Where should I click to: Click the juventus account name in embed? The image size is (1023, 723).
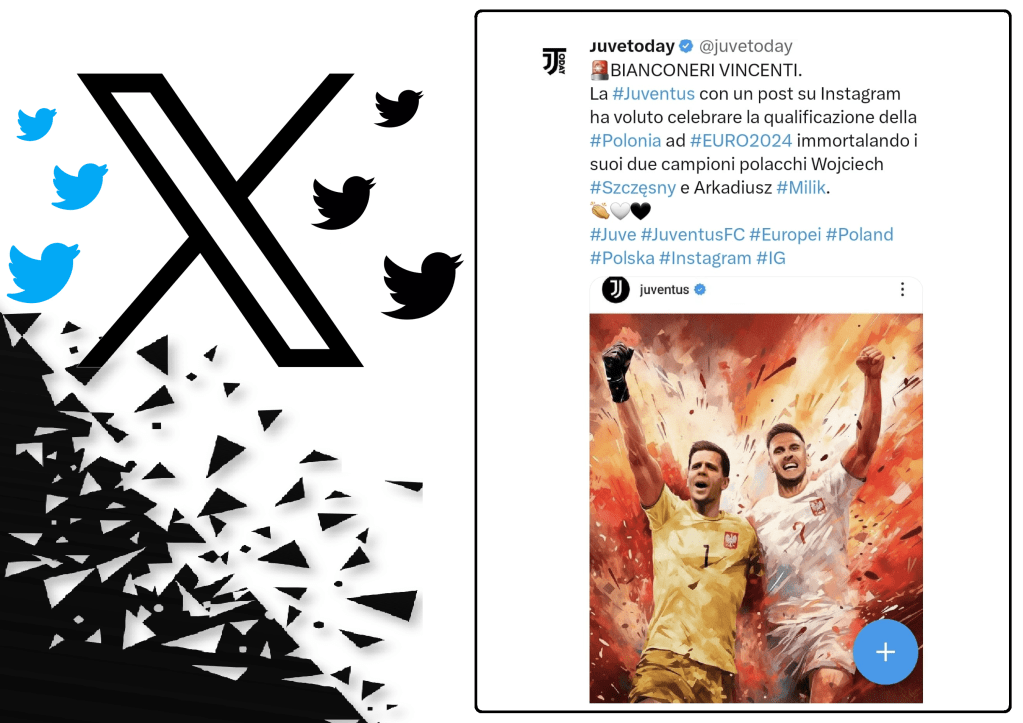pos(664,290)
